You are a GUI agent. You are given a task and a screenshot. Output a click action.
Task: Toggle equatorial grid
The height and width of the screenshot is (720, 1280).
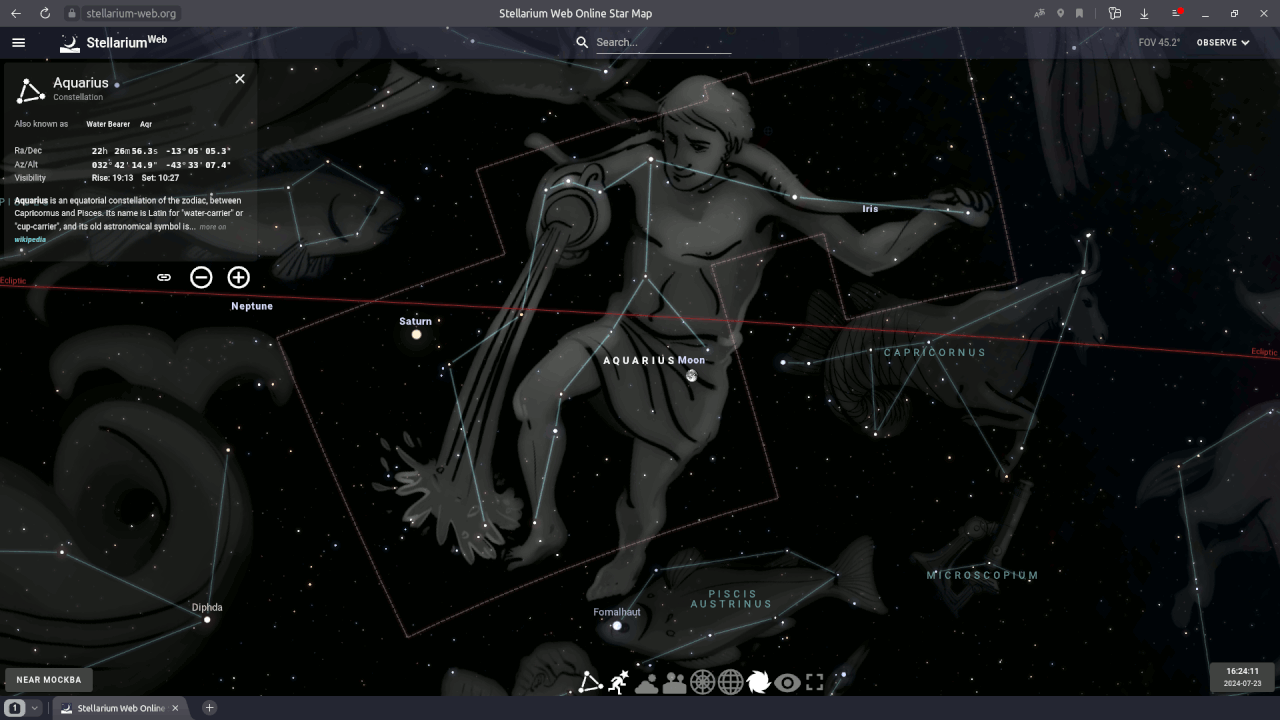[x=731, y=682]
